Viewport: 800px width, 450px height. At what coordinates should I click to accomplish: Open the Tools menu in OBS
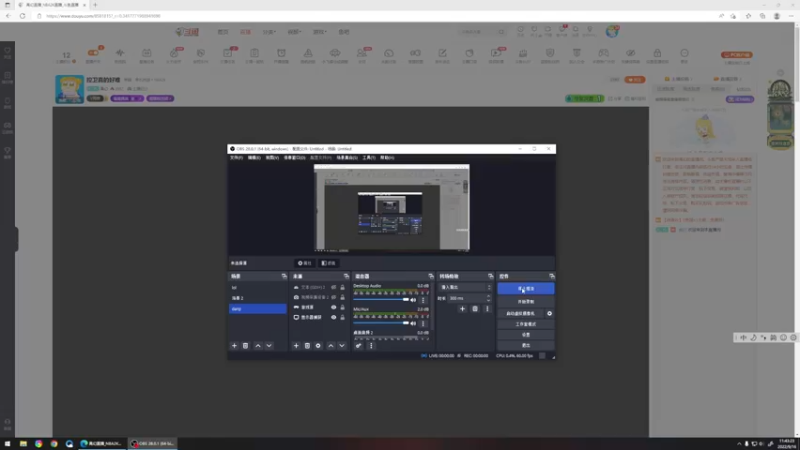(x=369, y=158)
